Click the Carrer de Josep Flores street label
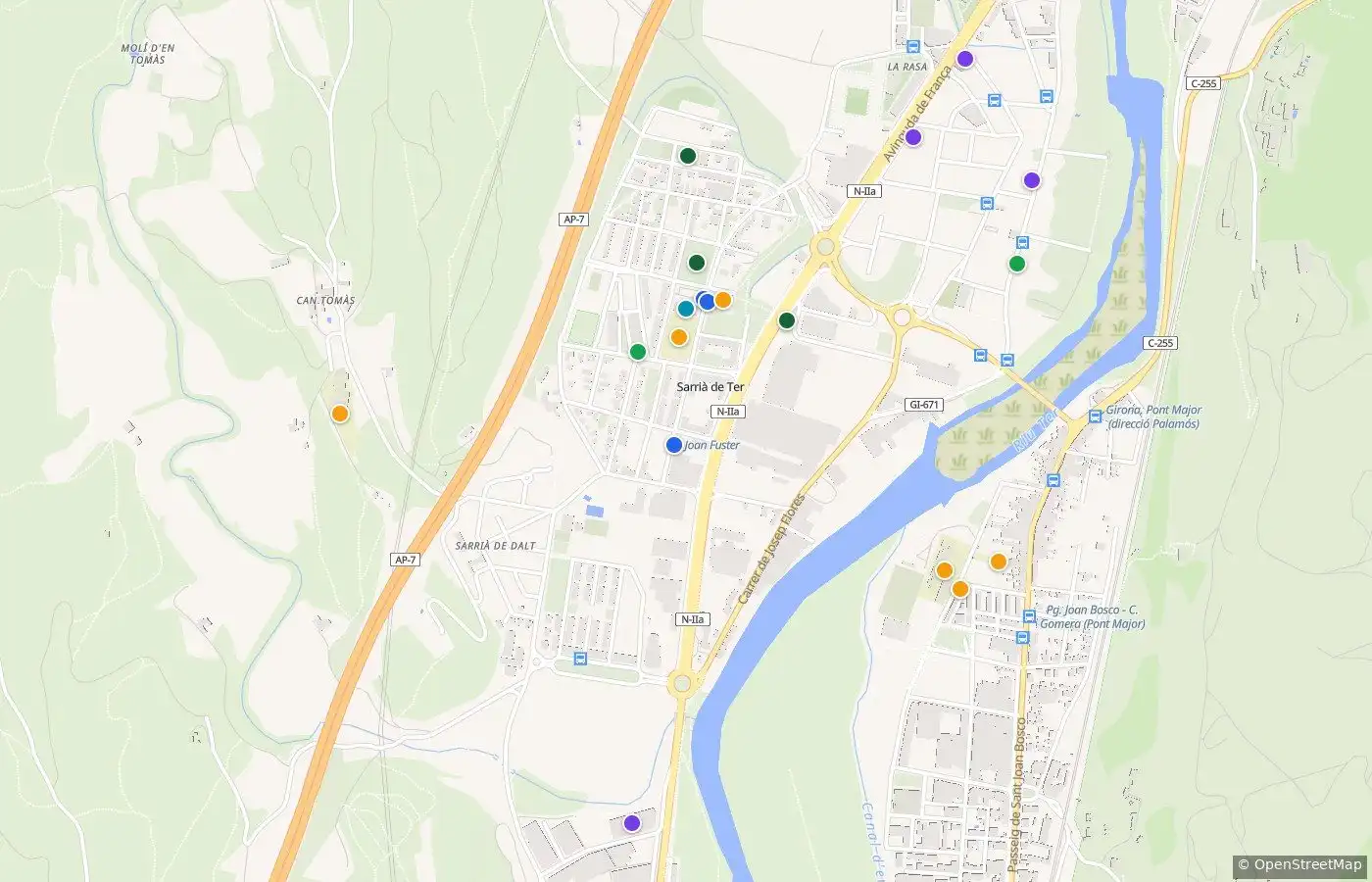The image size is (1372, 882). pyautogui.click(x=771, y=548)
